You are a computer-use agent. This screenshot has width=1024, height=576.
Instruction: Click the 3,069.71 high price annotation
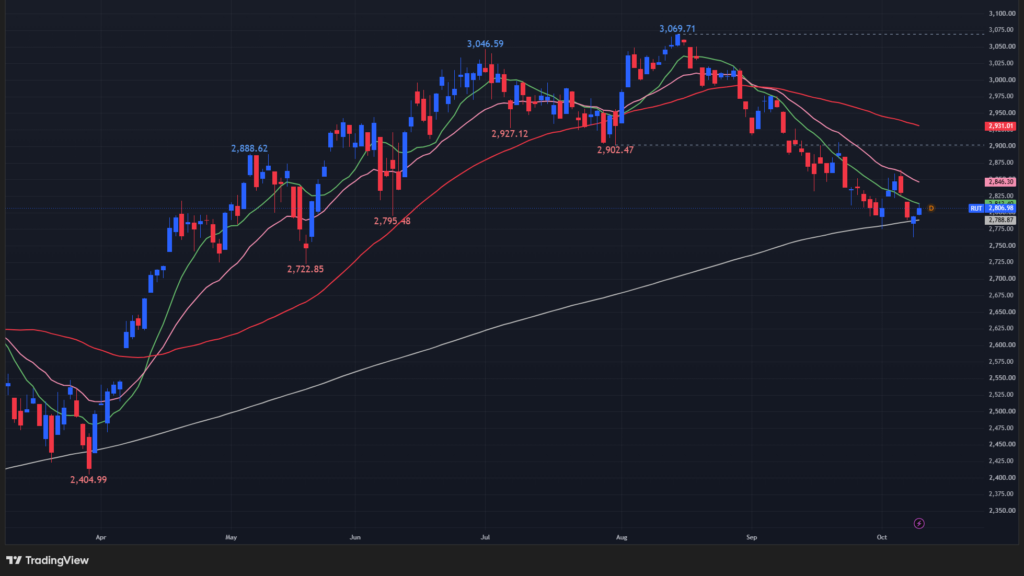677,29
